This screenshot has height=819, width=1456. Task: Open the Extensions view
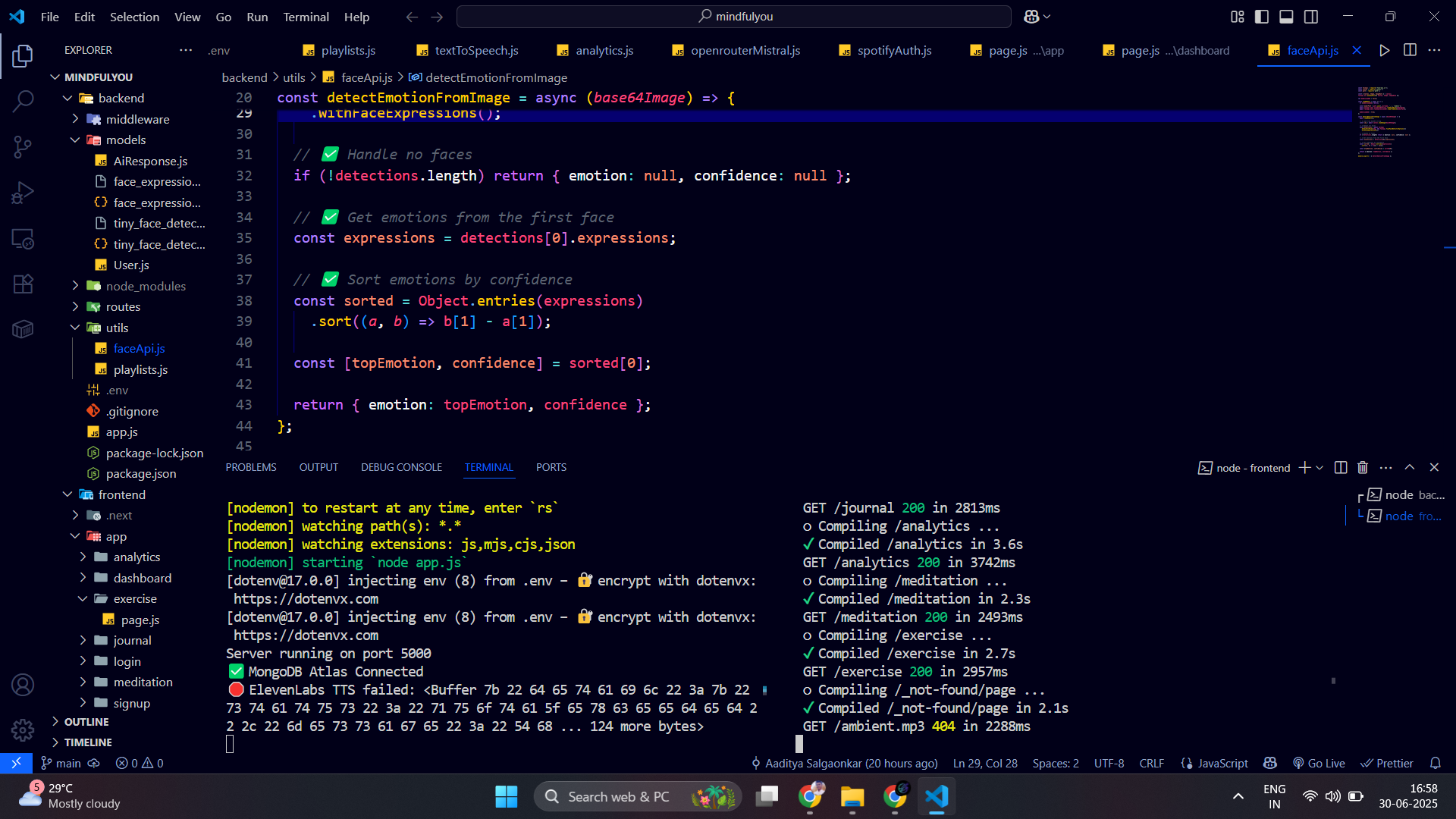pyautogui.click(x=23, y=284)
